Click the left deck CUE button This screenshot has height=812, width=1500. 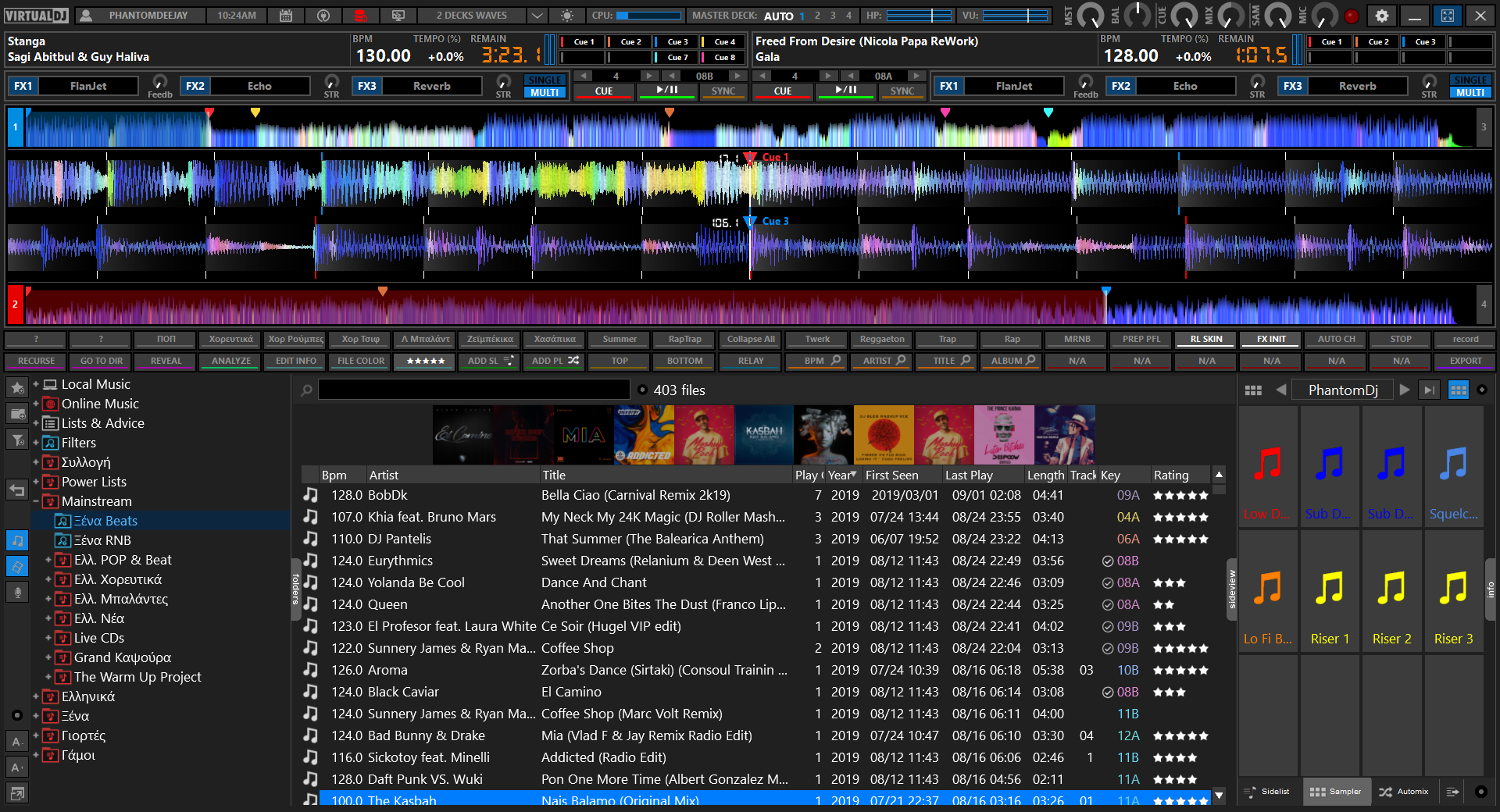[x=604, y=91]
